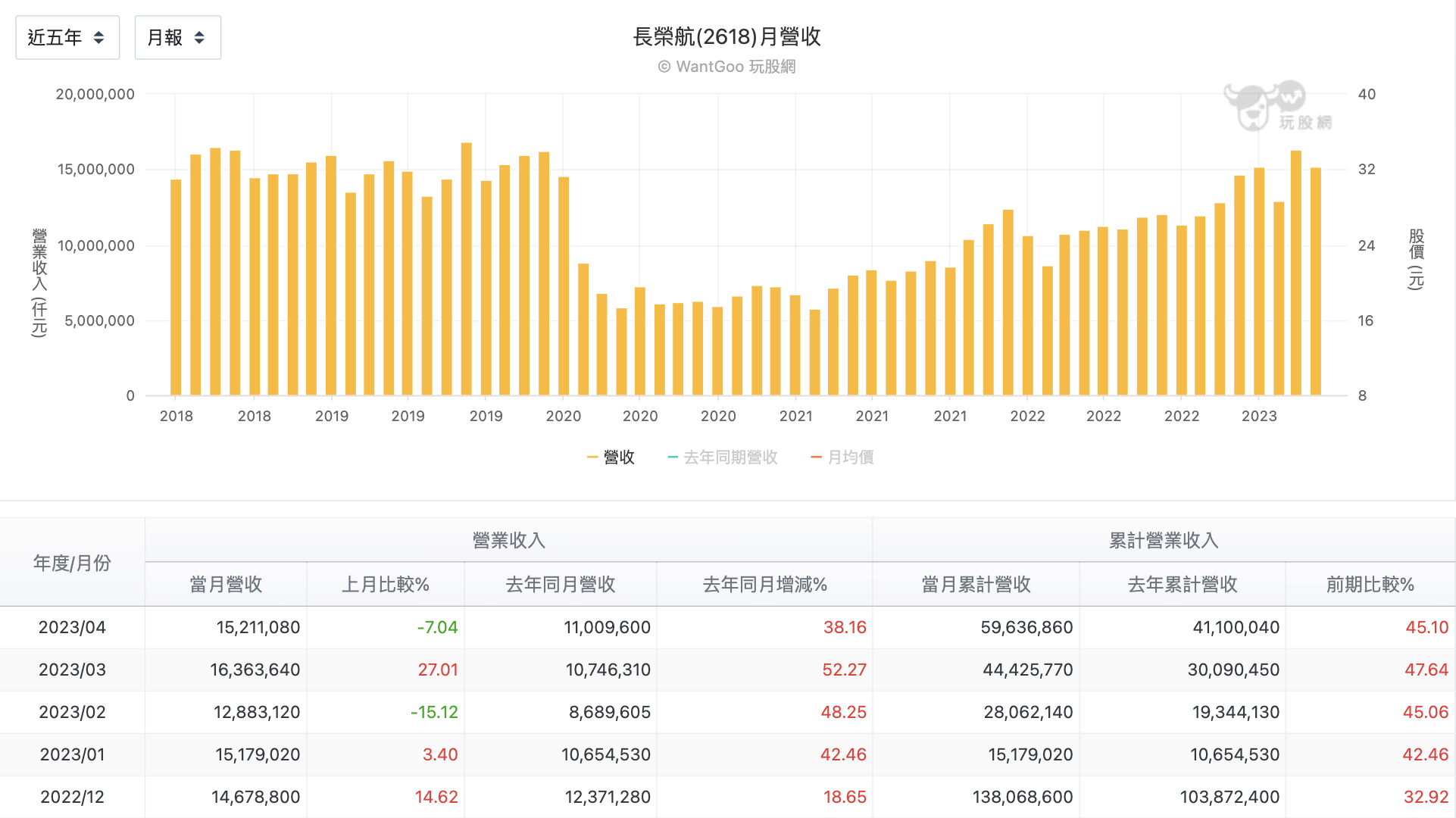Click the 當月累計營收 column header
Screen dimensions: 1456x818
(976, 585)
